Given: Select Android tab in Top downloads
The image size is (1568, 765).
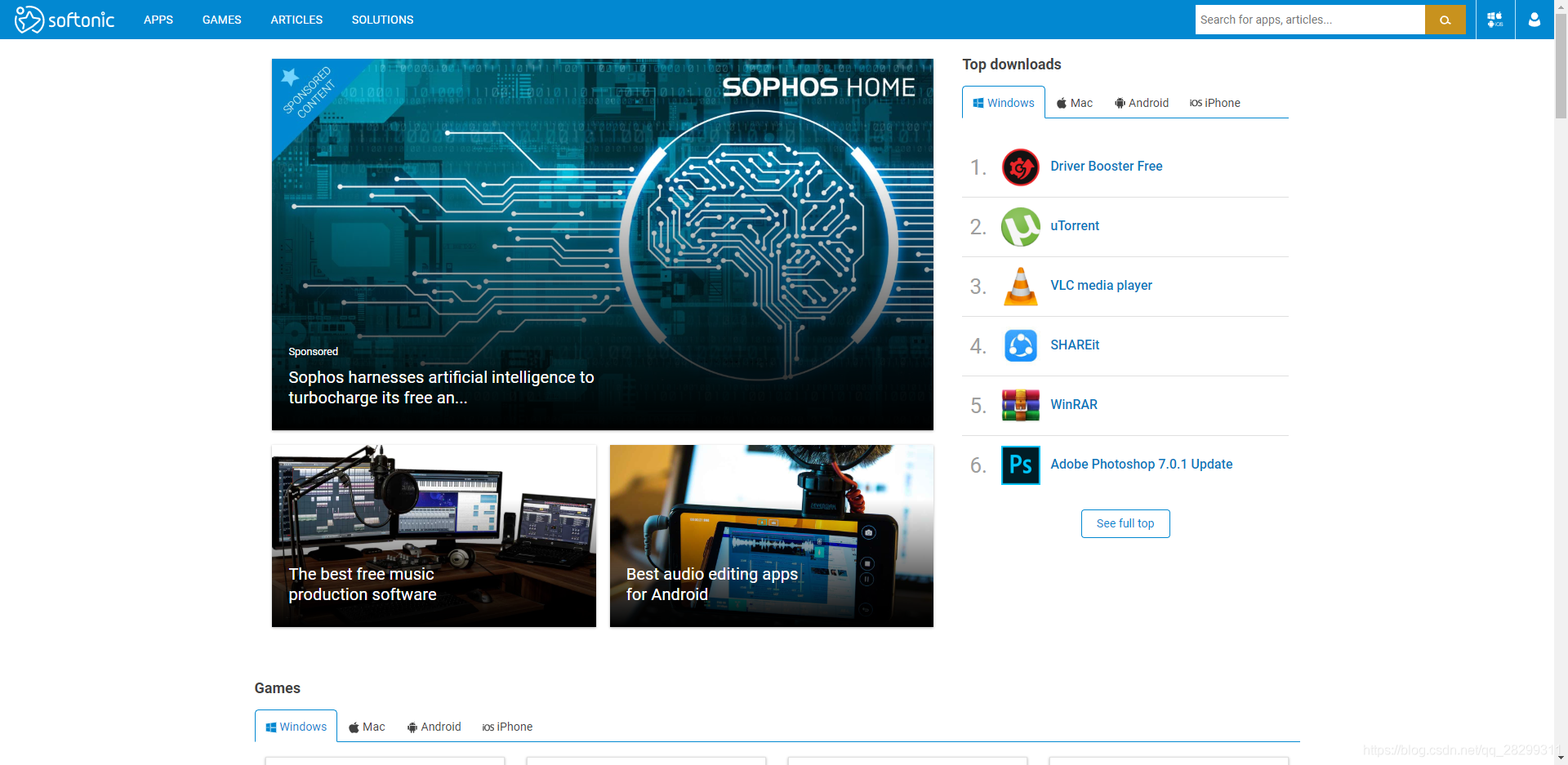Looking at the screenshot, I should pos(1142,103).
